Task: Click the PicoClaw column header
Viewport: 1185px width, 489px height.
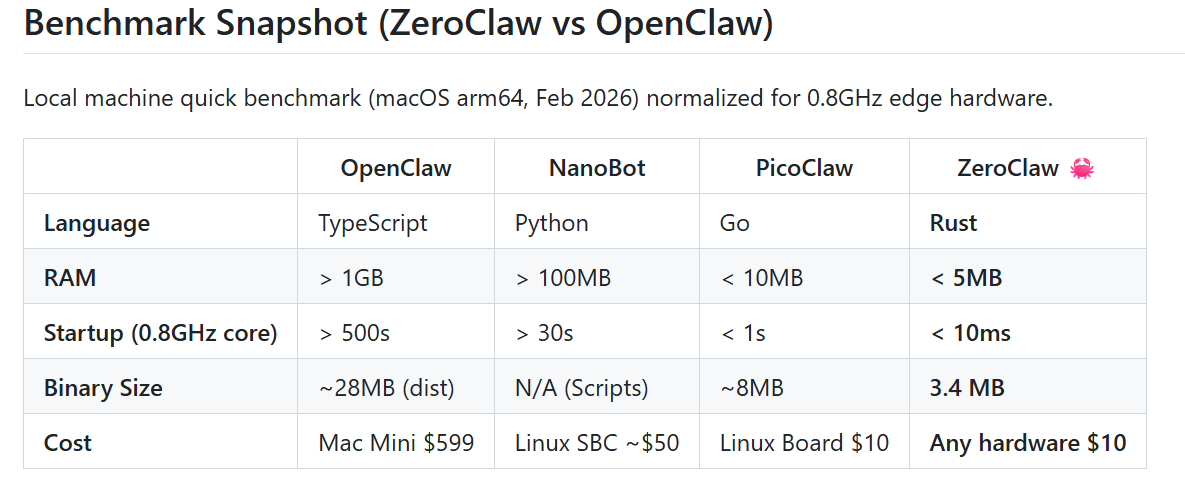Action: (x=804, y=168)
